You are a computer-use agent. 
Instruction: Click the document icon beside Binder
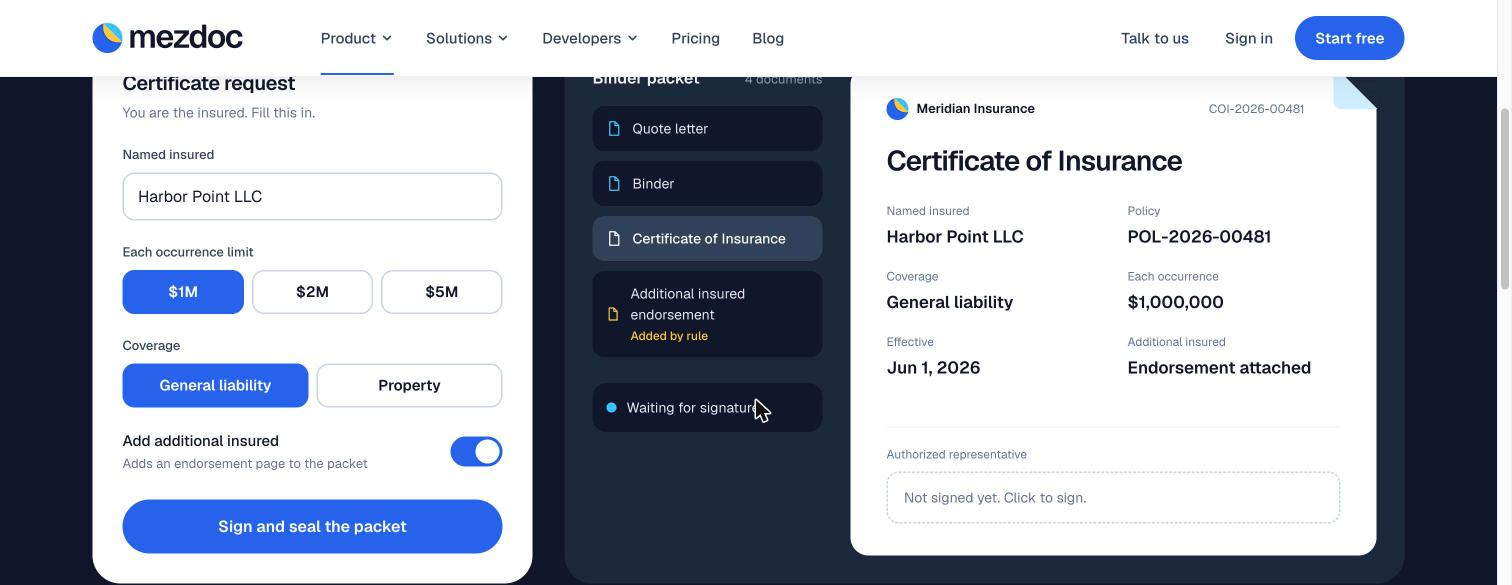tap(614, 183)
